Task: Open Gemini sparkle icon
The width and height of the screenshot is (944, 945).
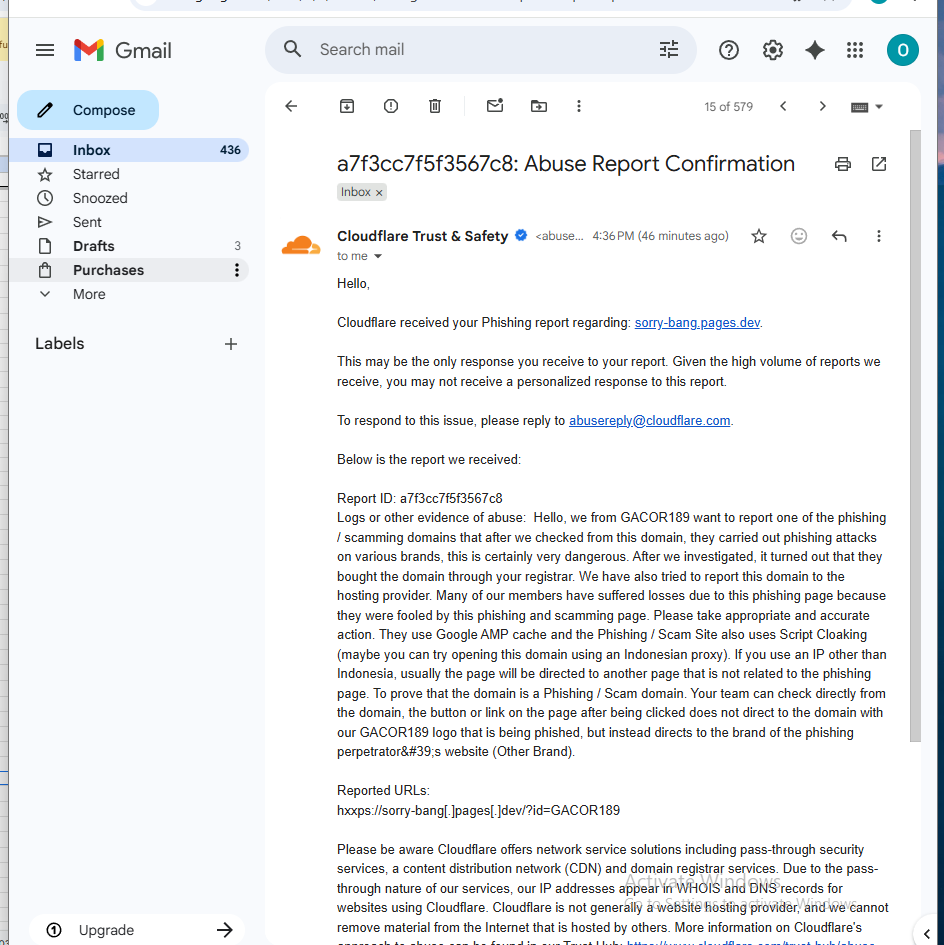Action: click(x=814, y=50)
